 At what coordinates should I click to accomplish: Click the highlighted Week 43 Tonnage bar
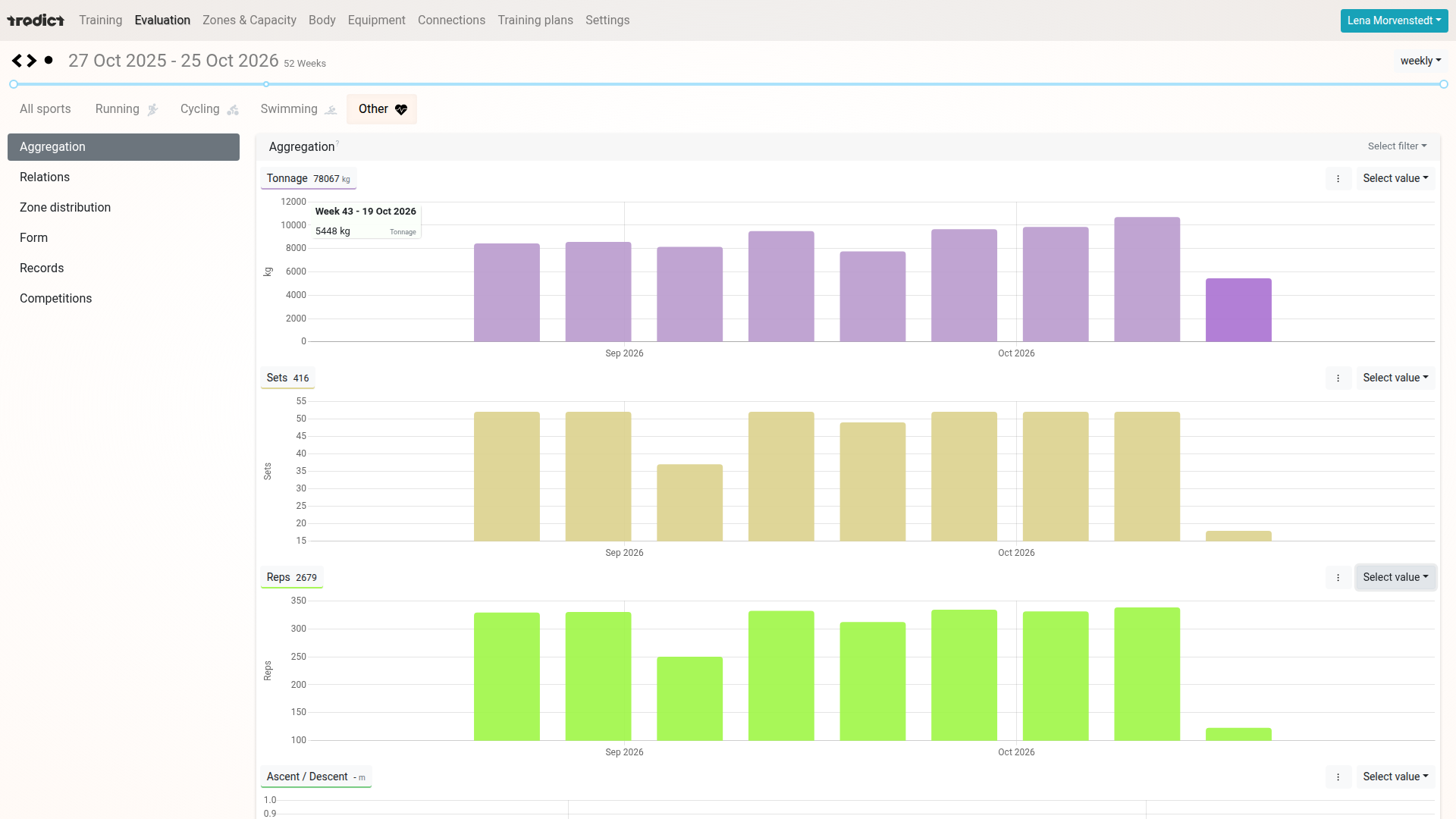[x=1238, y=310]
